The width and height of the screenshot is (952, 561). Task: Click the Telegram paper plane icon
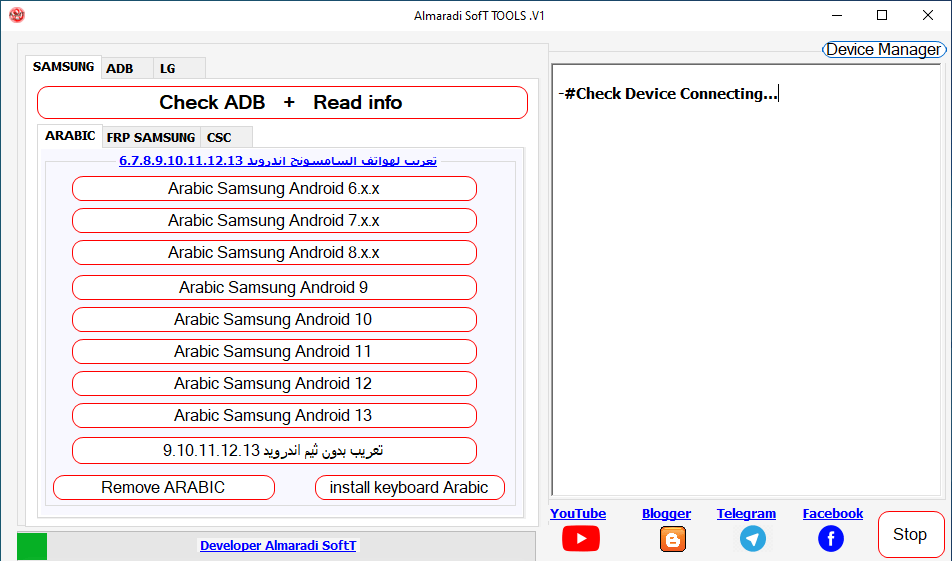(x=752, y=539)
